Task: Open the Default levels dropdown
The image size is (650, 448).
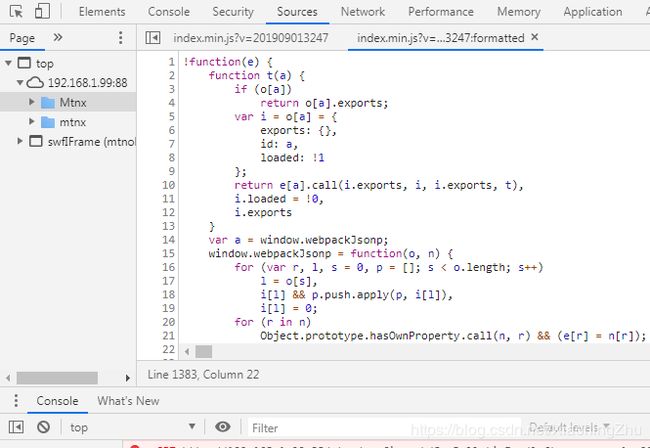Action: point(569,427)
